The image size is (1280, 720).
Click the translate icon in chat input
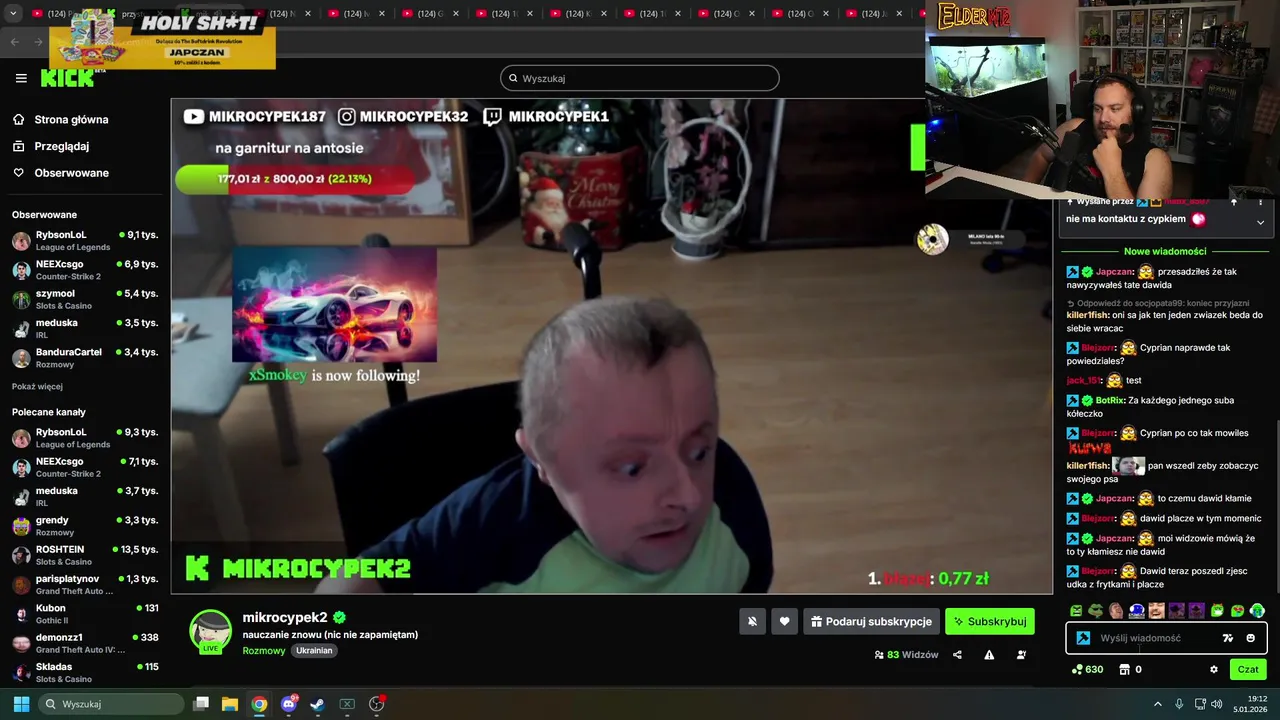point(1228,638)
